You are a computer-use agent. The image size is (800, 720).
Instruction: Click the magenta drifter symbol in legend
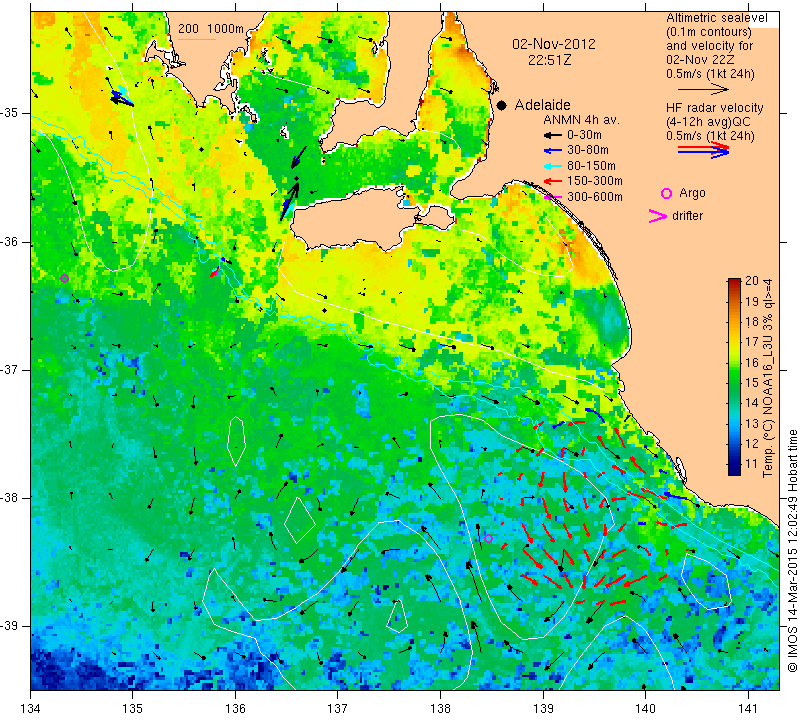[657, 216]
